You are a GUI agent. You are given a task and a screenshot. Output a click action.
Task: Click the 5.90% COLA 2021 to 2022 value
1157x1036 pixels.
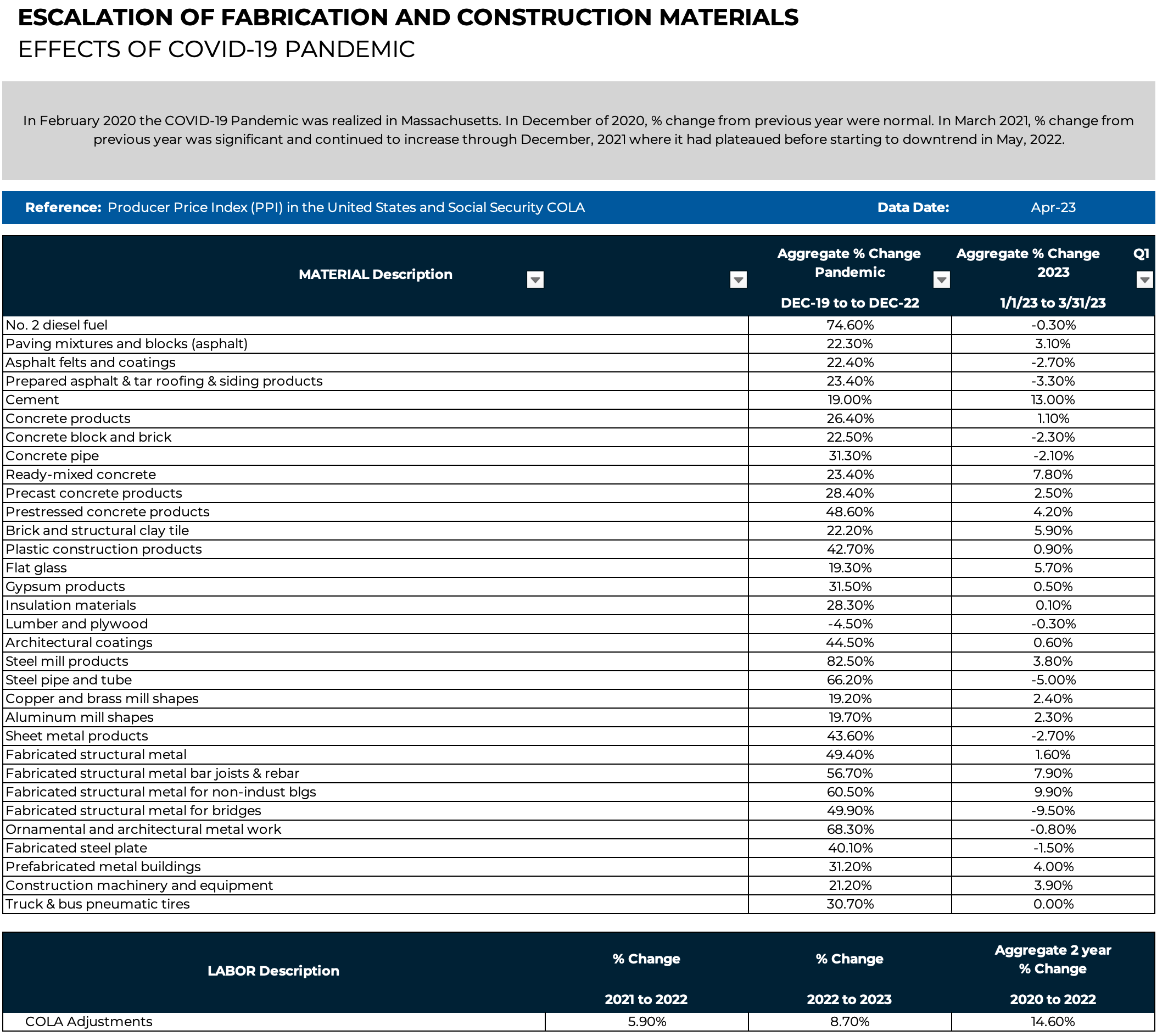pos(646,1022)
